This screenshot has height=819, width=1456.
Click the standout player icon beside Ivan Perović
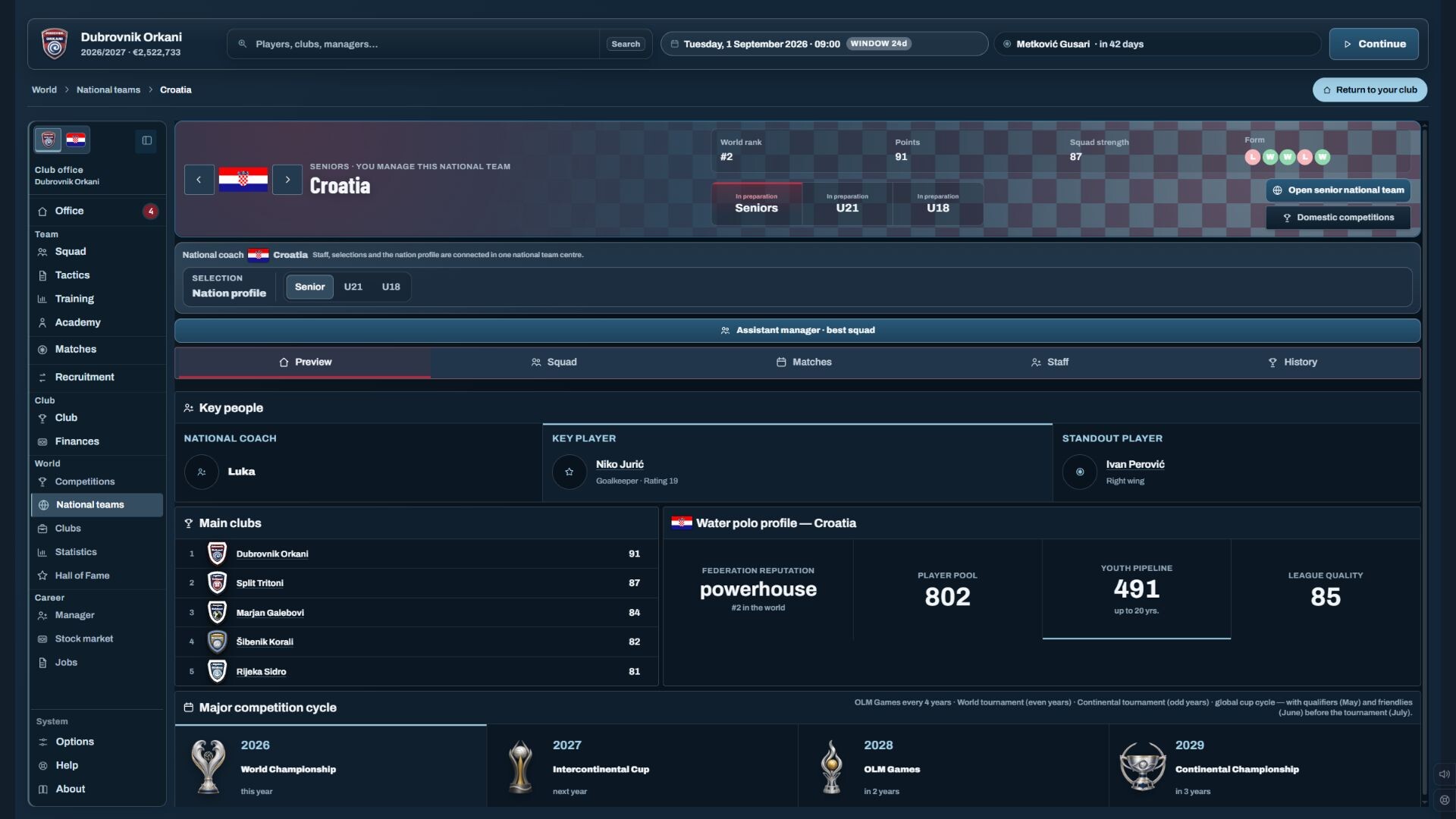[x=1080, y=472]
